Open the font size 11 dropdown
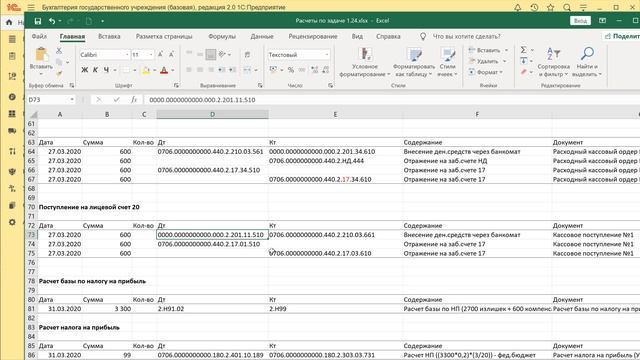The image size is (640, 360). [151, 55]
